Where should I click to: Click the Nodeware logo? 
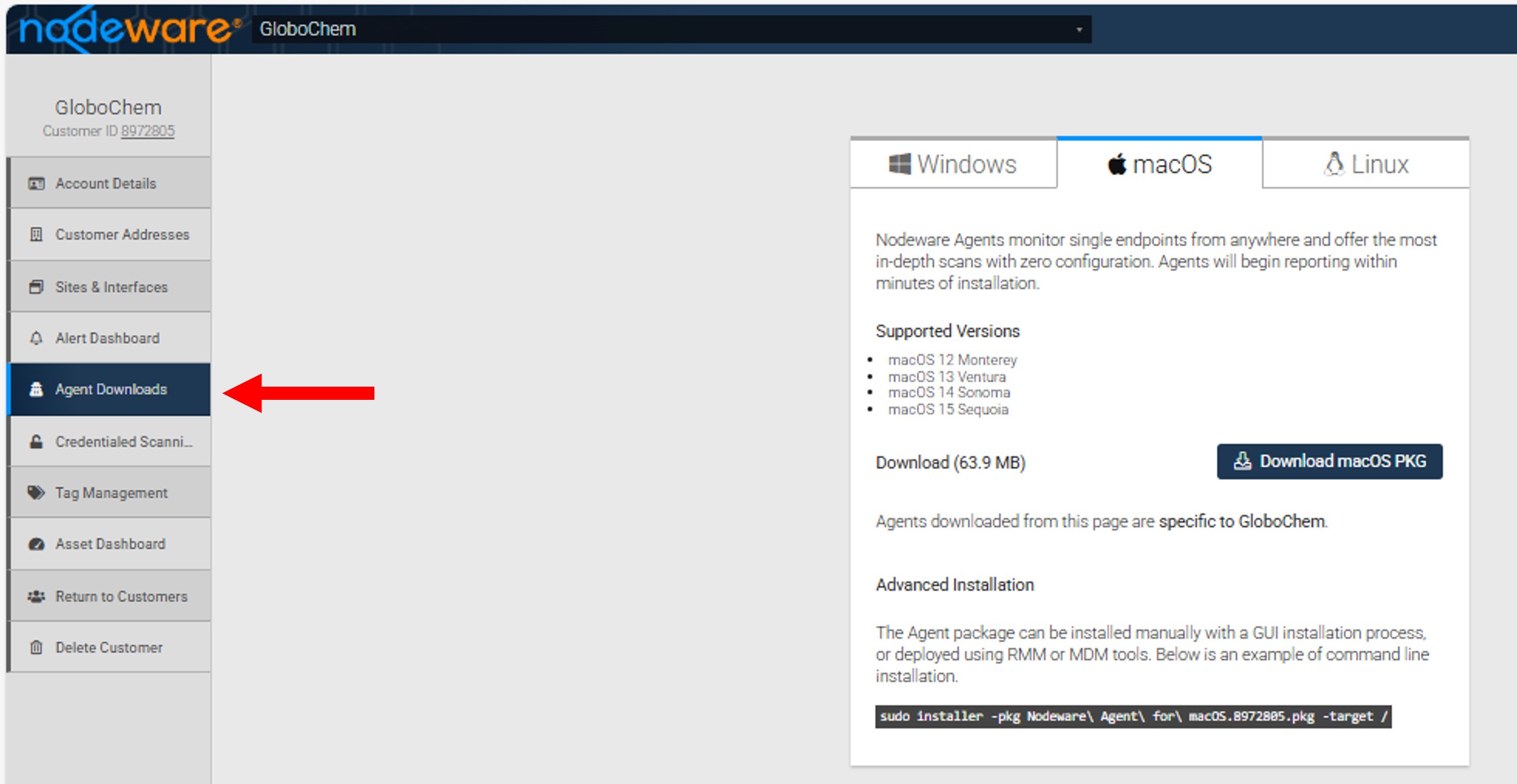(x=125, y=28)
